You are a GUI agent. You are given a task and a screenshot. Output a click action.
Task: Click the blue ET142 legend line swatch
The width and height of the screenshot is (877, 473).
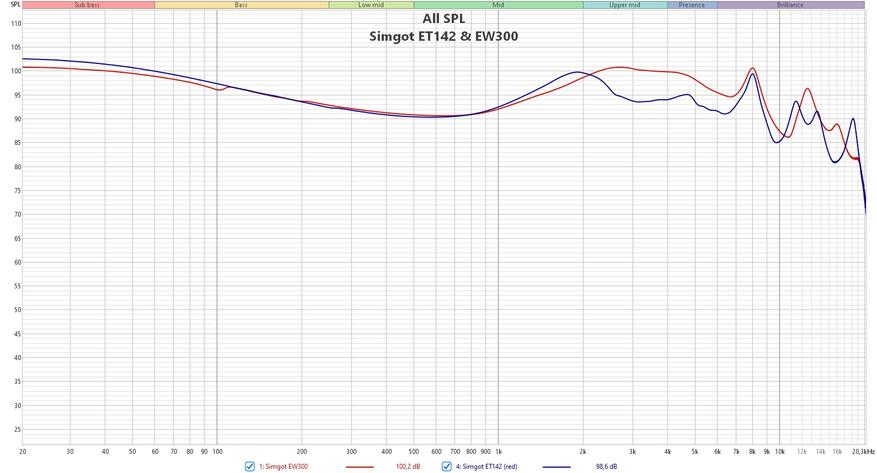pos(557,467)
